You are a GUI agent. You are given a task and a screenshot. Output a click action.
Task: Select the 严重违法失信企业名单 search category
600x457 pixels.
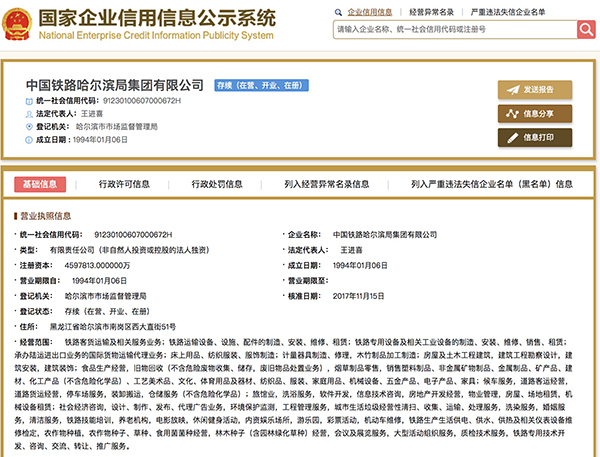[508, 12]
